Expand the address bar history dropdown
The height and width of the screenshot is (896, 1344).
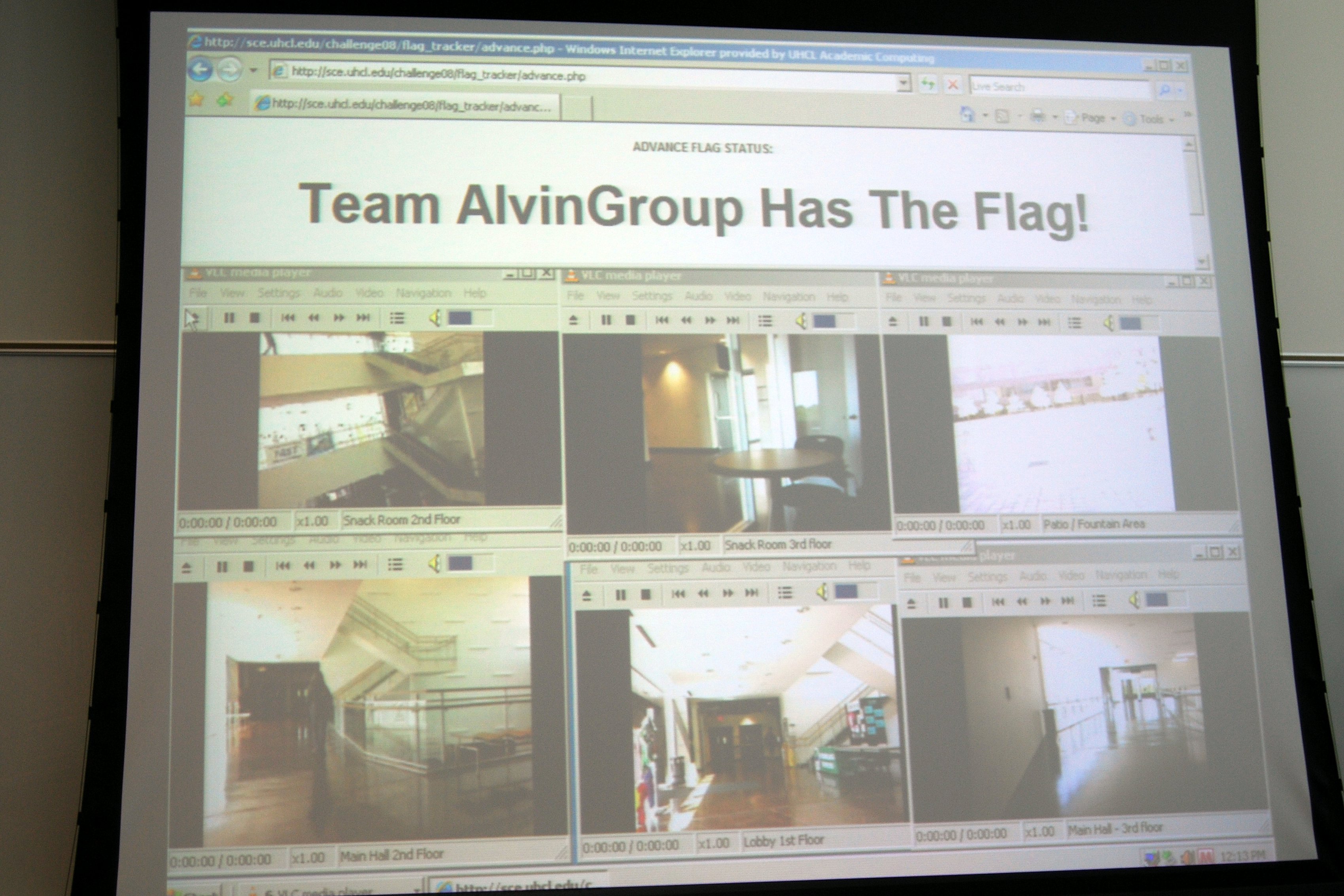pos(903,84)
